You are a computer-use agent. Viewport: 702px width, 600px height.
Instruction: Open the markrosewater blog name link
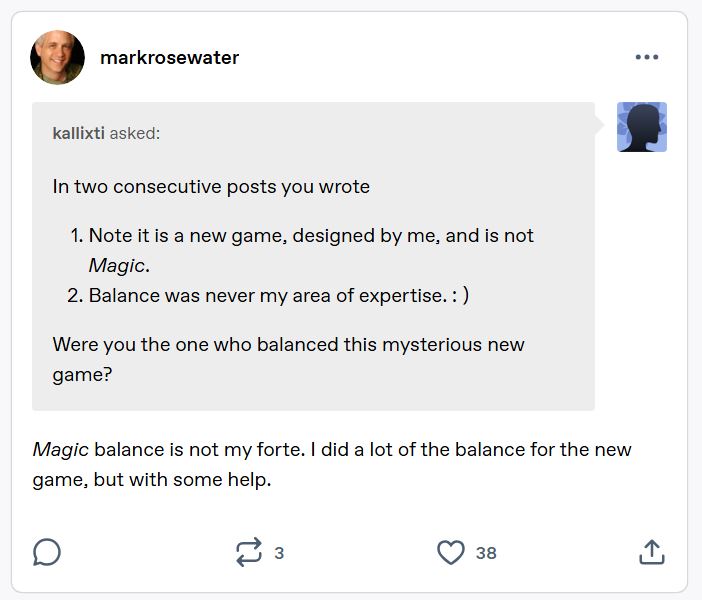tap(169, 57)
